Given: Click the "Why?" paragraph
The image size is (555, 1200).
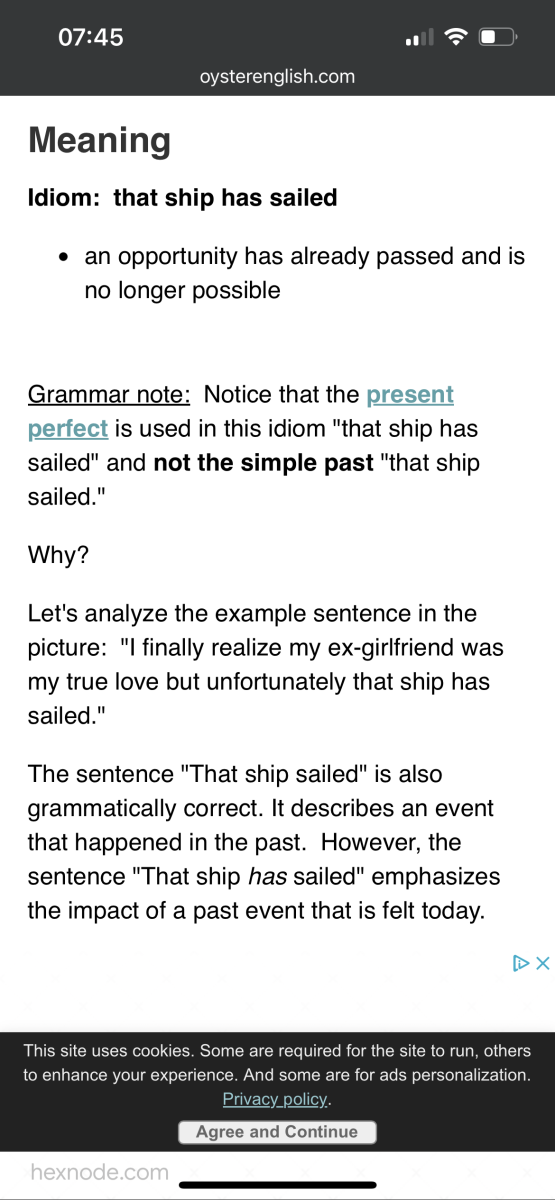Looking at the screenshot, I should [x=58, y=554].
